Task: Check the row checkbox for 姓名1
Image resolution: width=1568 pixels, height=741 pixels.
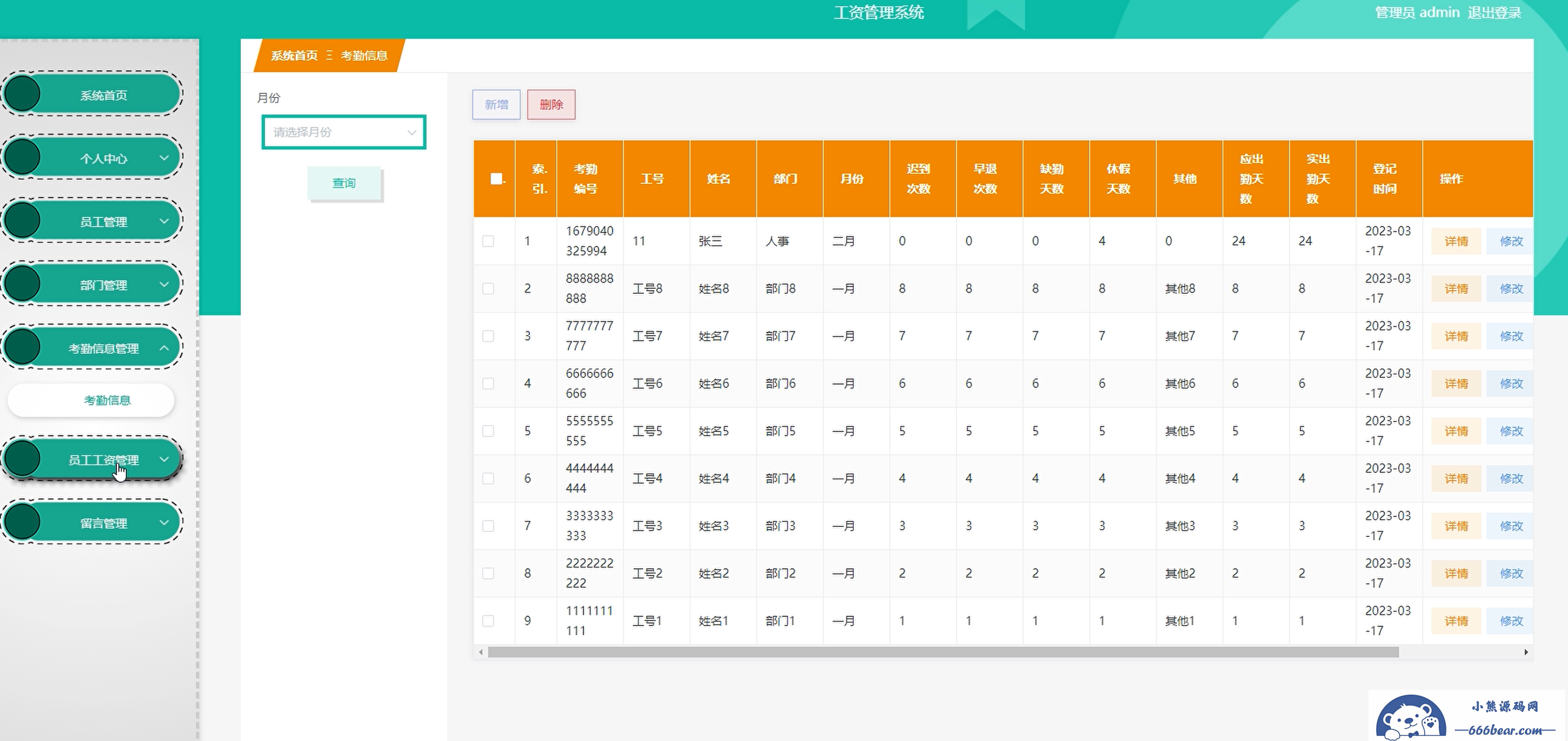Action: click(488, 621)
